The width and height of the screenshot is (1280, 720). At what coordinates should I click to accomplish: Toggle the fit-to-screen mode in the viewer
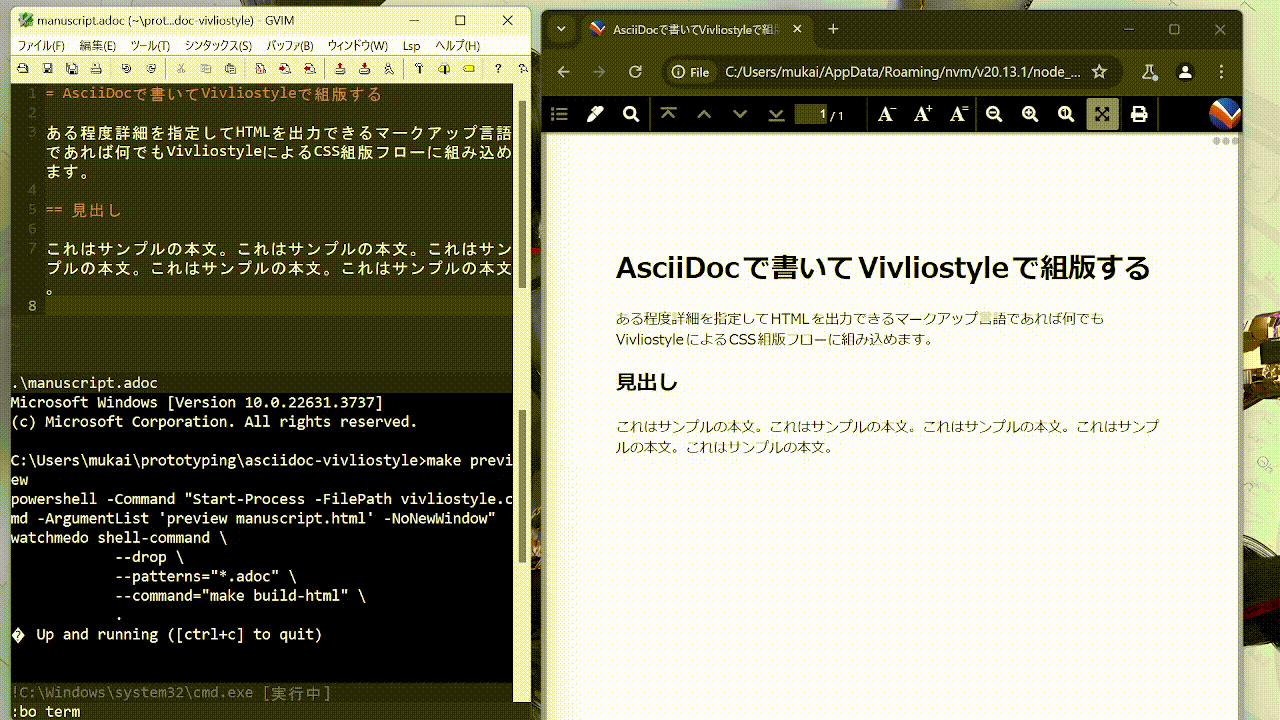(x=1102, y=114)
